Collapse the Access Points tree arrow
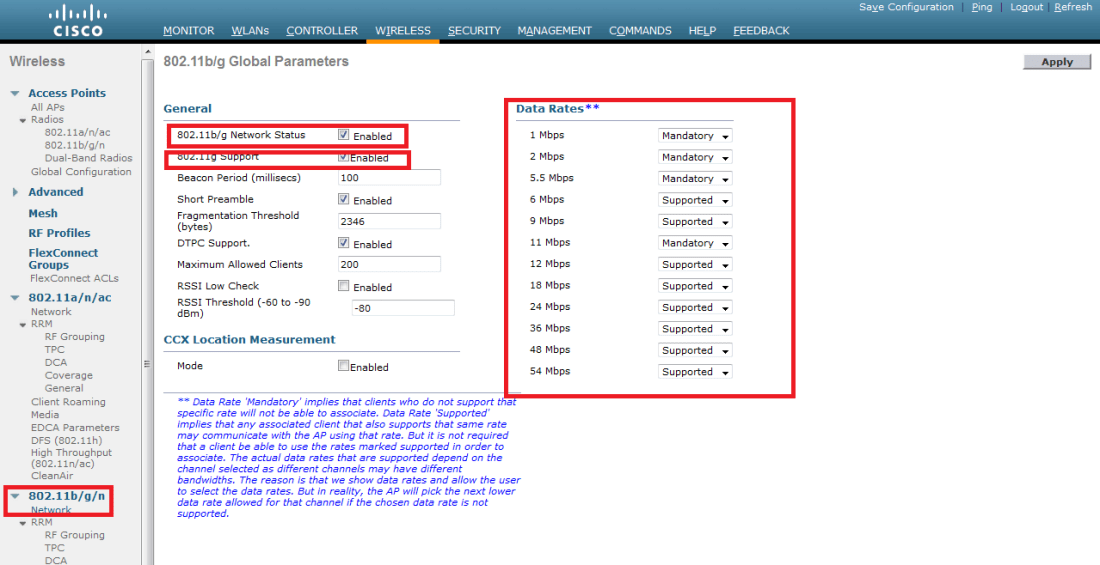 coord(15,93)
